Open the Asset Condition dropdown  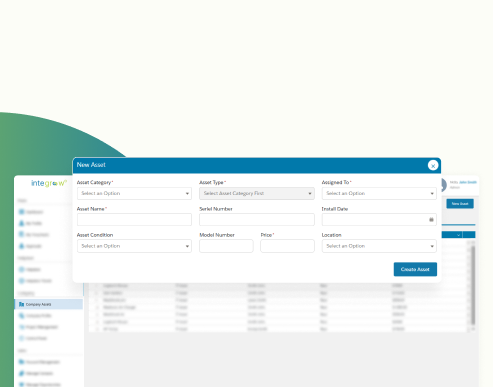point(134,246)
